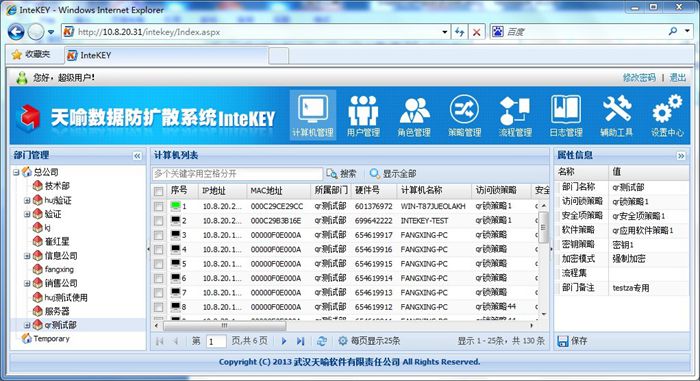Open the 日志管理 log management icon

[x=566, y=115]
